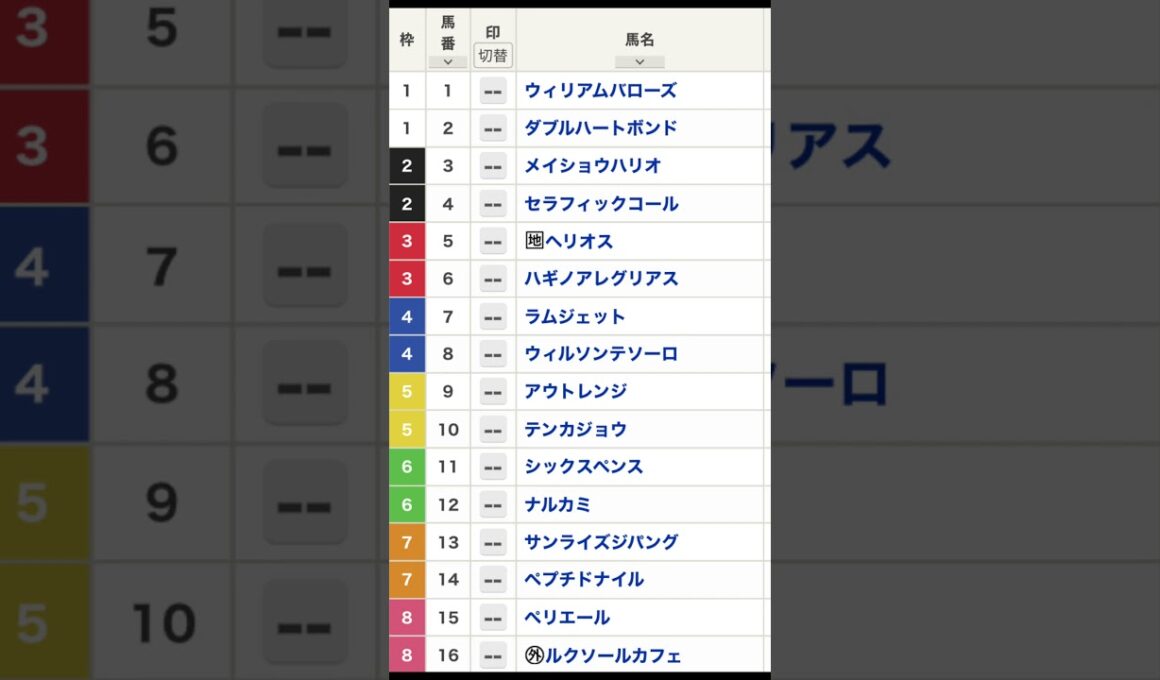Open the mark selector for ウィリアムバローズ
The width and height of the screenshot is (1160, 680).
[492, 90]
